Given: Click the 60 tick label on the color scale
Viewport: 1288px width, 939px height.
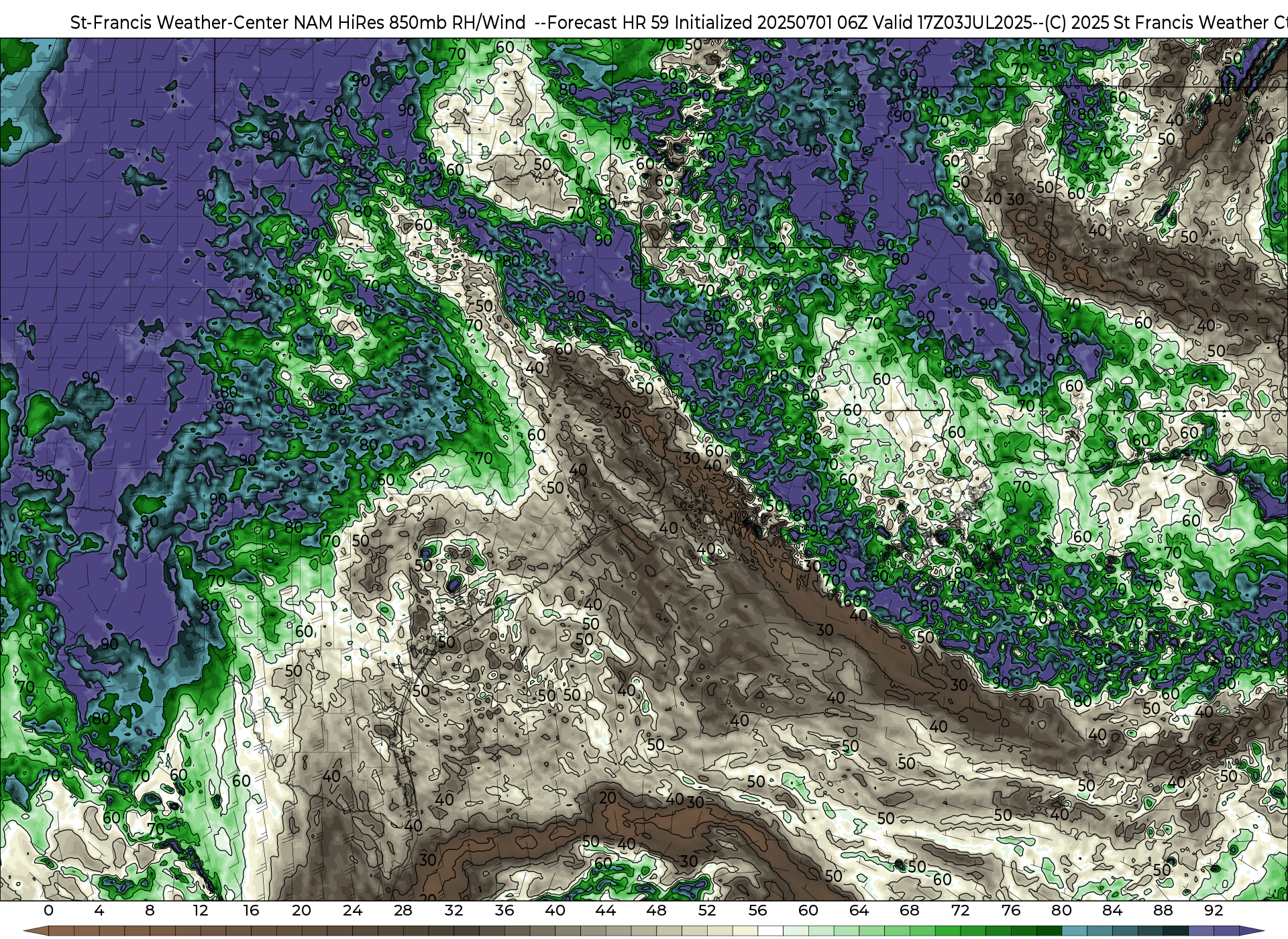Looking at the screenshot, I should pos(808,911).
